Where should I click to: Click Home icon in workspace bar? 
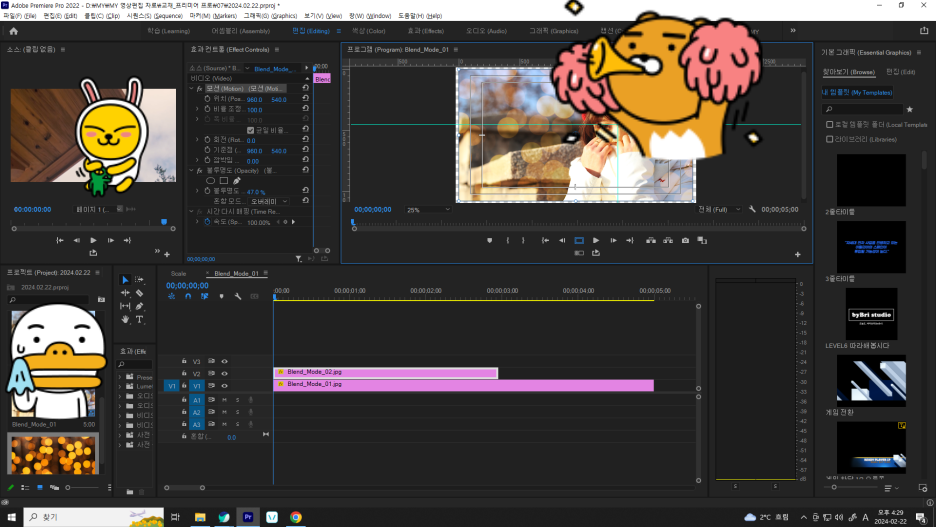click(14, 31)
